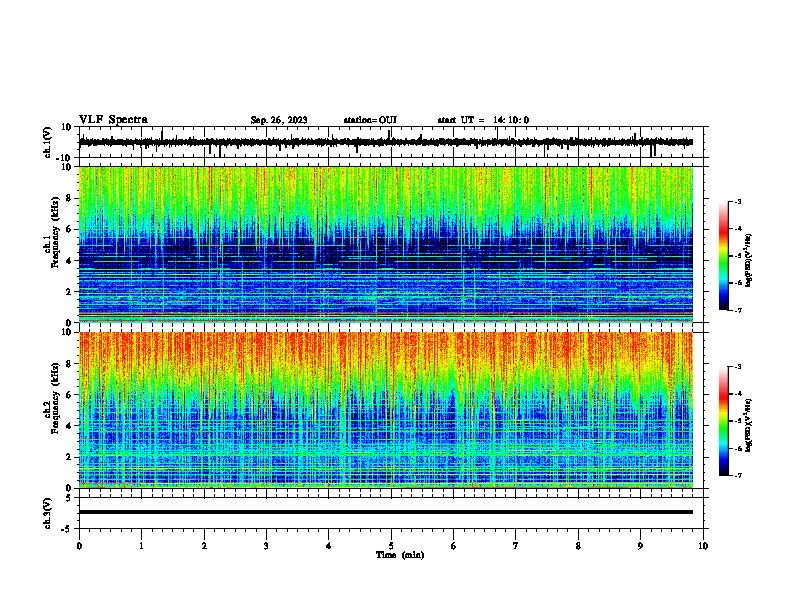Image resolution: width=792 pixels, height=612 pixels.
Task: Click the "5" tick on ch.3(V) axis
Action: click(x=69, y=497)
